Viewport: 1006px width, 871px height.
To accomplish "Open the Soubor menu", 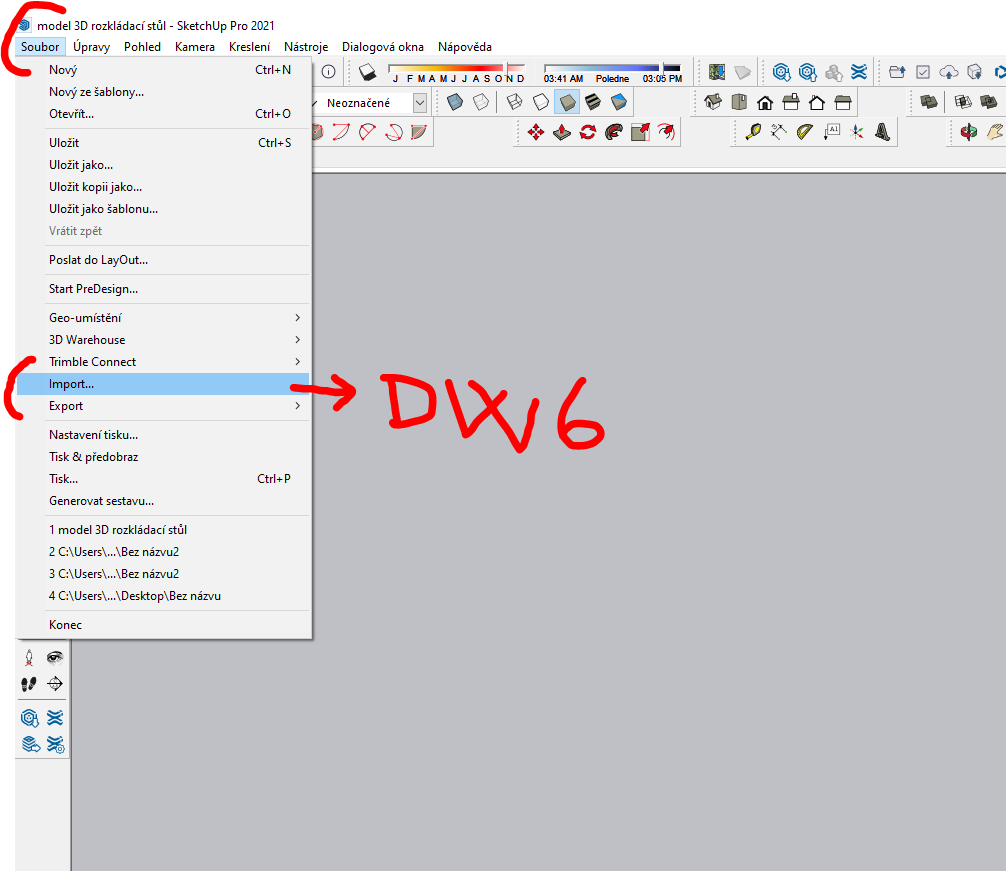I will (x=40, y=47).
